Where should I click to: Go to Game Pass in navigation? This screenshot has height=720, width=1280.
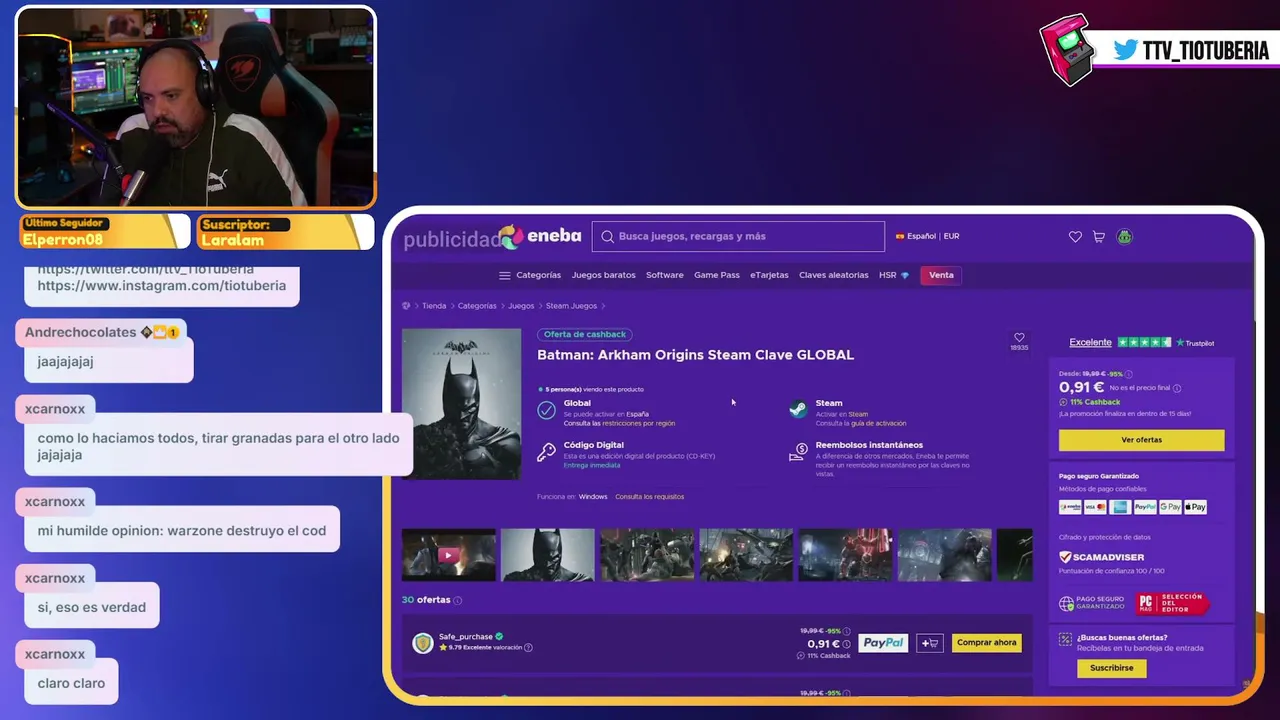click(717, 275)
